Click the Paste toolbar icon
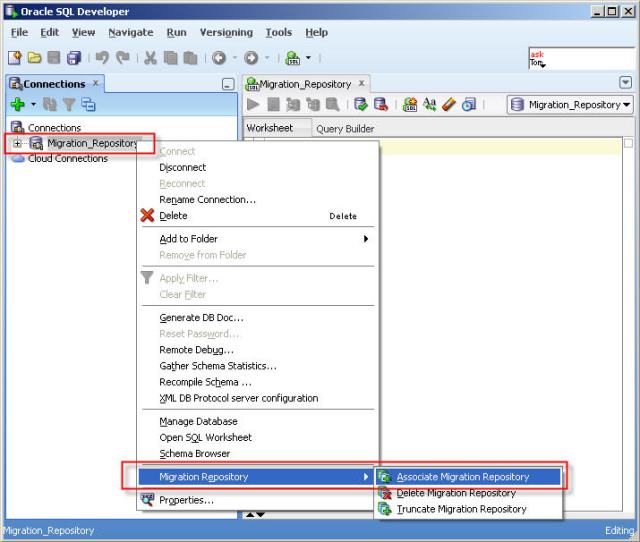 click(190, 58)
